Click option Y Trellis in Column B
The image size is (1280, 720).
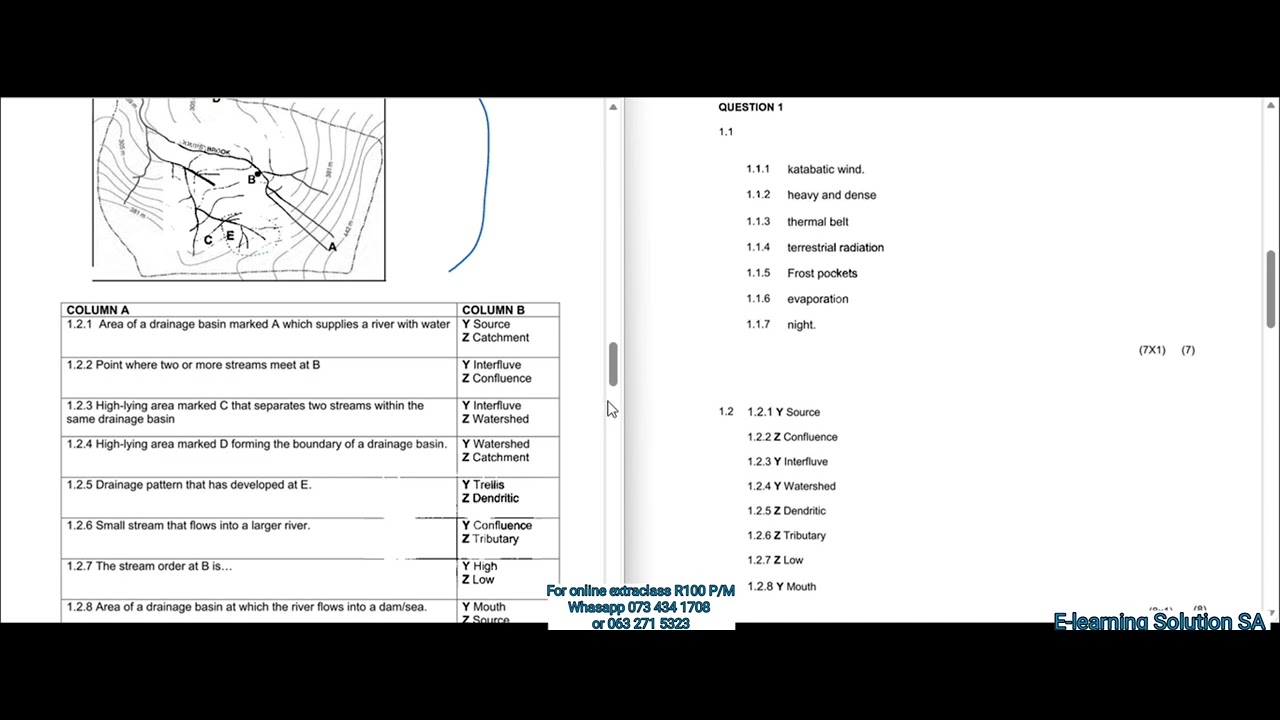483,485
